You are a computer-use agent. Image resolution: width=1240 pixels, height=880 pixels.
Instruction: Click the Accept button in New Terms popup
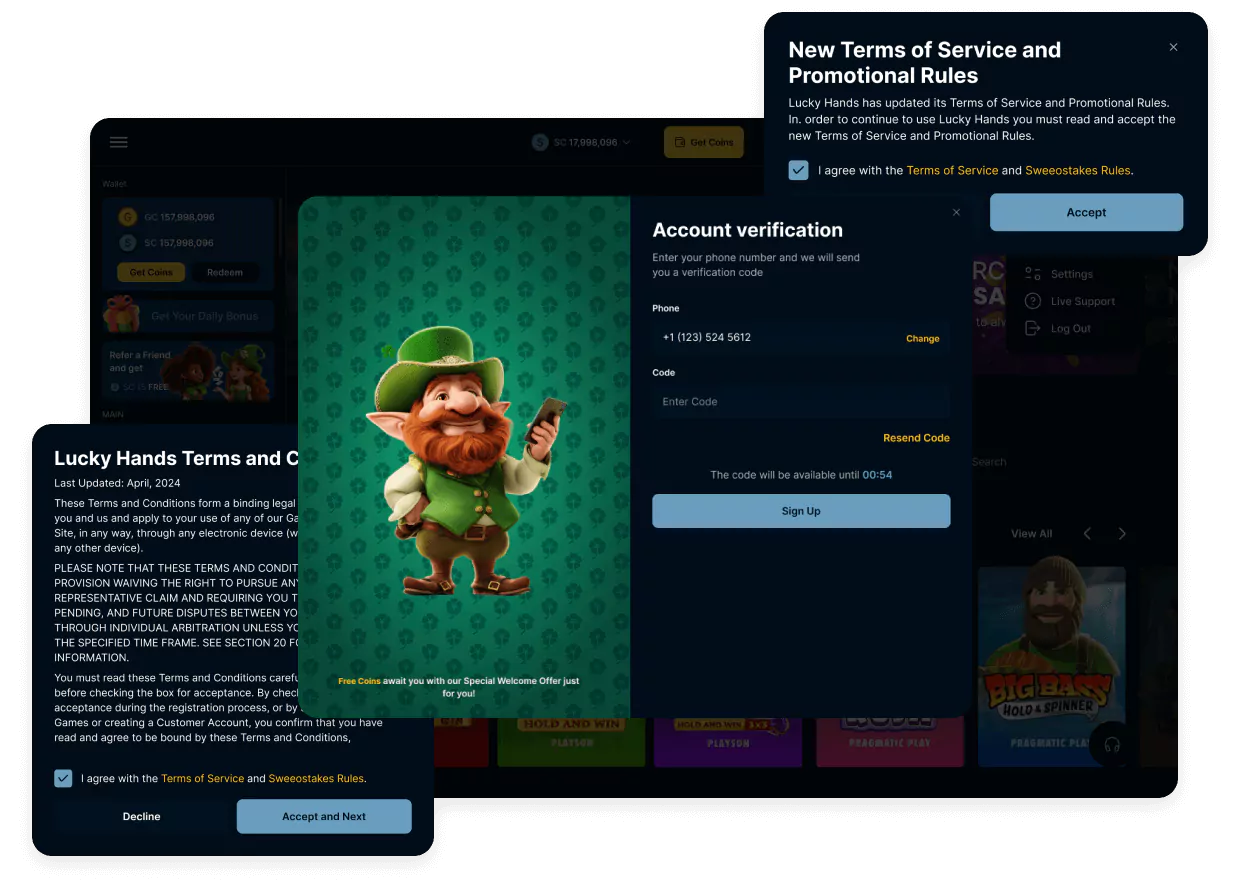(x=1086, y=212)
